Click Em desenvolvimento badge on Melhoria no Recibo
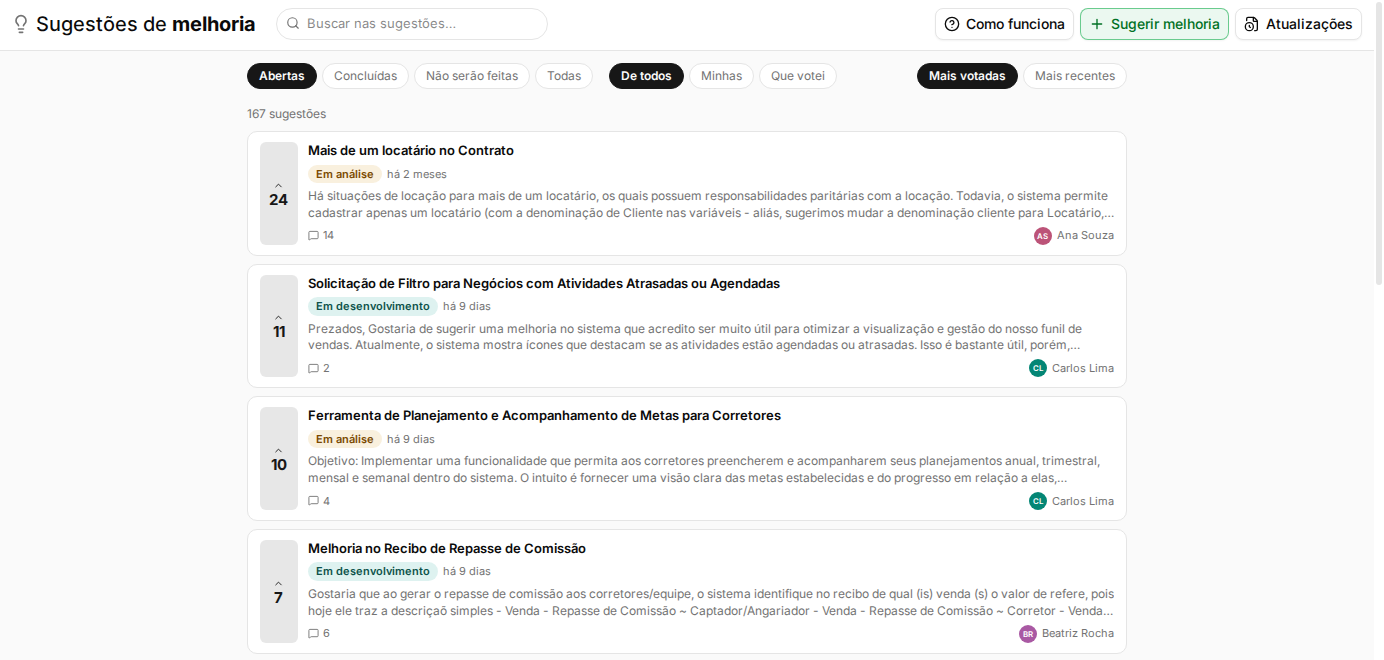 pyautogui.click(x=373, y=572)
